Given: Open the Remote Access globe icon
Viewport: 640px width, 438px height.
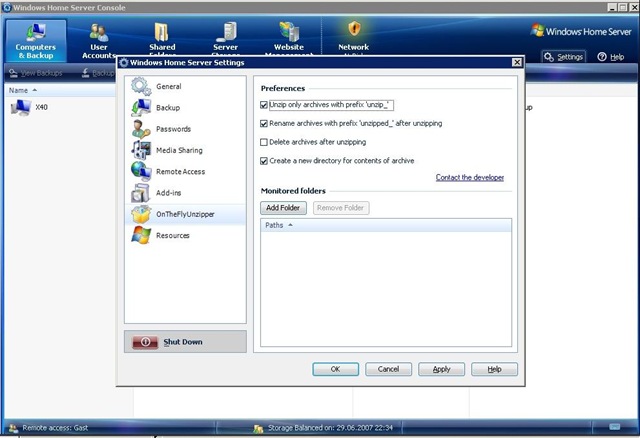Looking at the screenshot, I should pyautogui.click(x=141, y=171).
